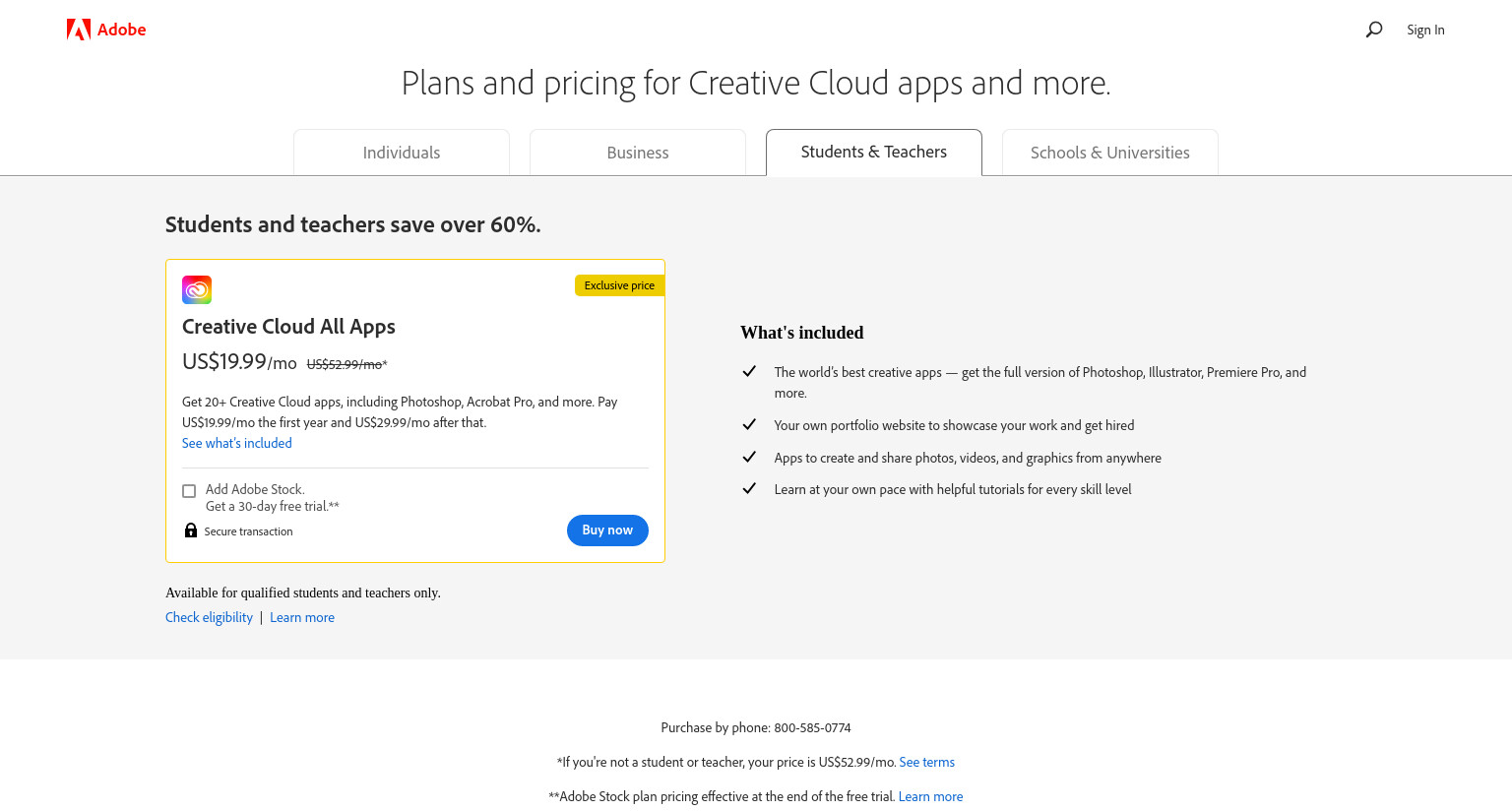This screenshot has width=1512, height=811.
Task: Open Learn more link beside Check eligibility
Action: coord(302,617)
